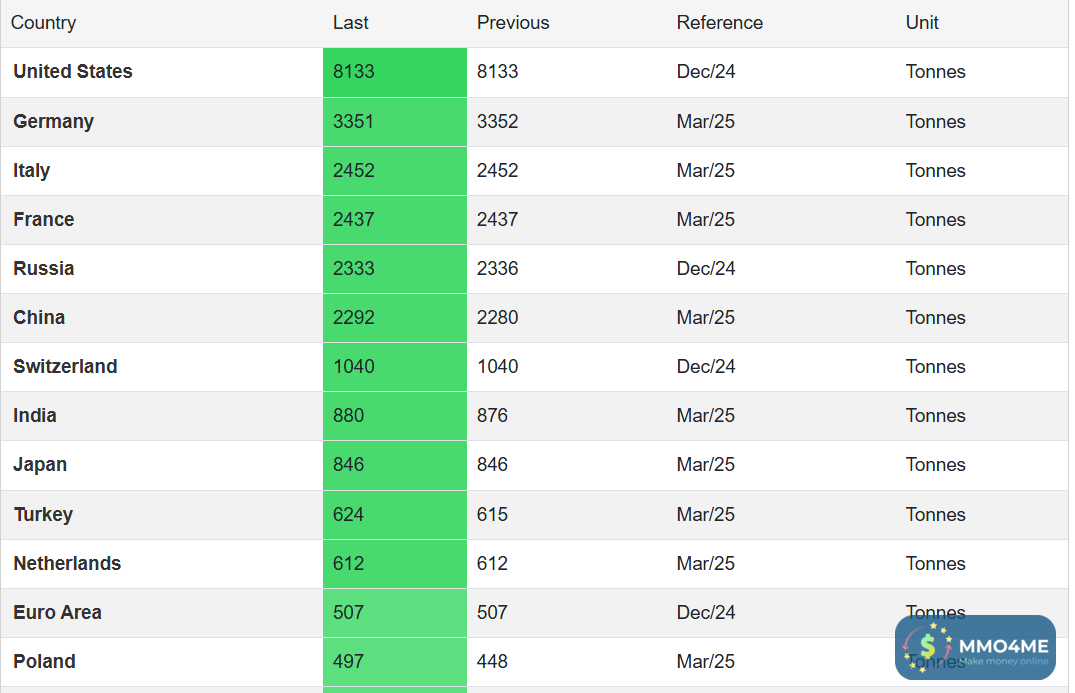Open the France row link
Viewport: 1075px width, 693px height.
coord(44,220)
